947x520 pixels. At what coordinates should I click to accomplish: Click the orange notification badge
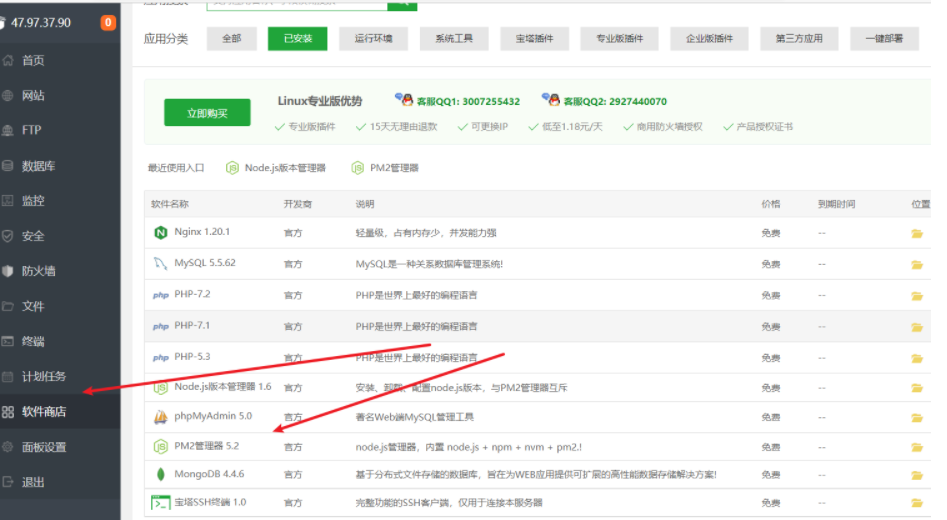(x=108, y=23)
